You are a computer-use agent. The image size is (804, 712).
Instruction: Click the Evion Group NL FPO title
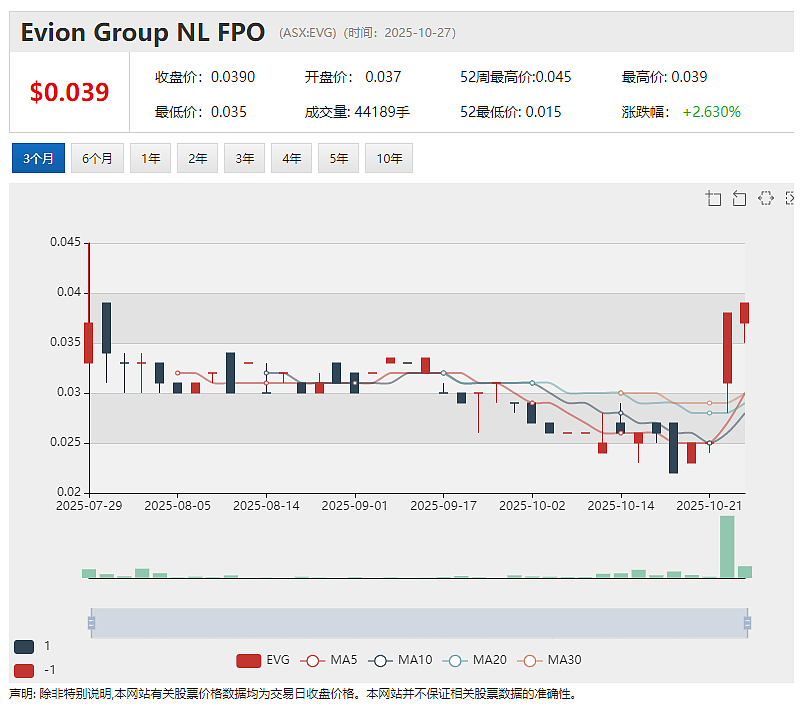[143, 32]
